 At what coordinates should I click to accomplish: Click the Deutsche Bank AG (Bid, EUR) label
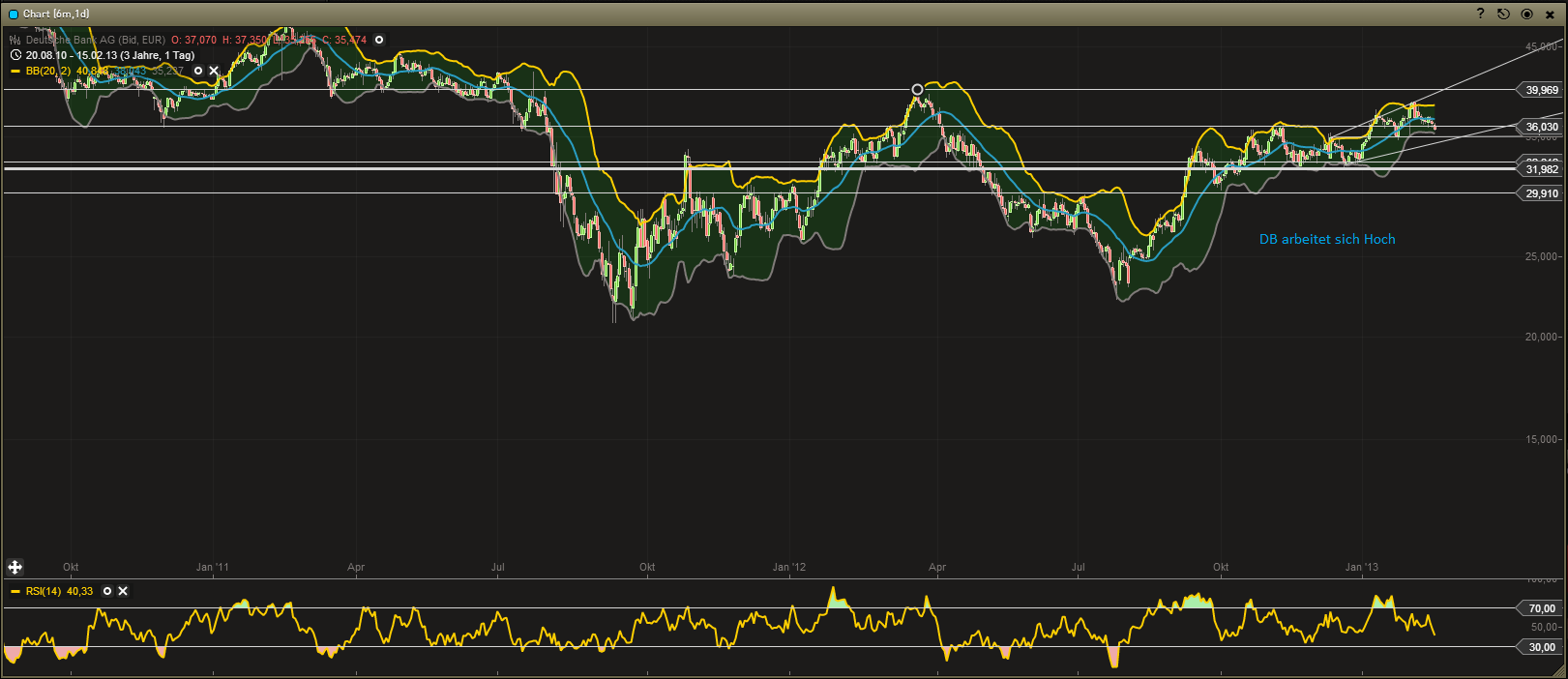pos(96,40)
